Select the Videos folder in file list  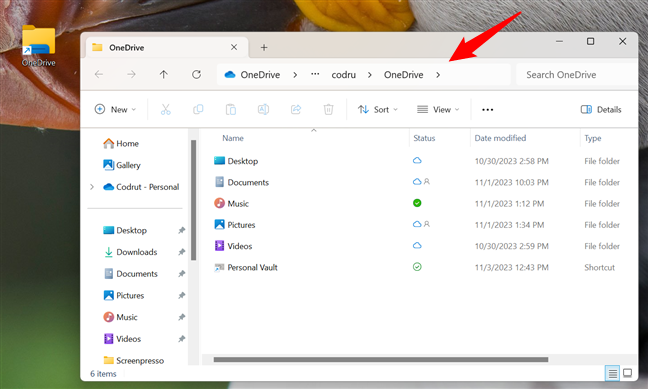233,246
